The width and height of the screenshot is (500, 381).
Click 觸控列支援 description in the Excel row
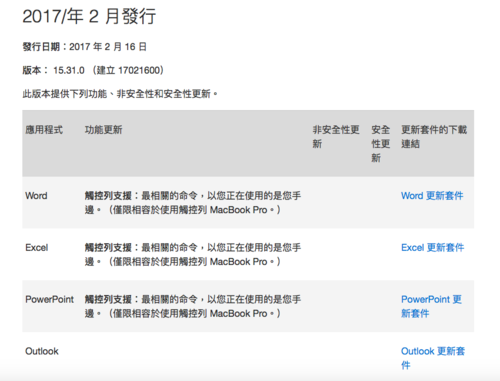tap(193, 255)
